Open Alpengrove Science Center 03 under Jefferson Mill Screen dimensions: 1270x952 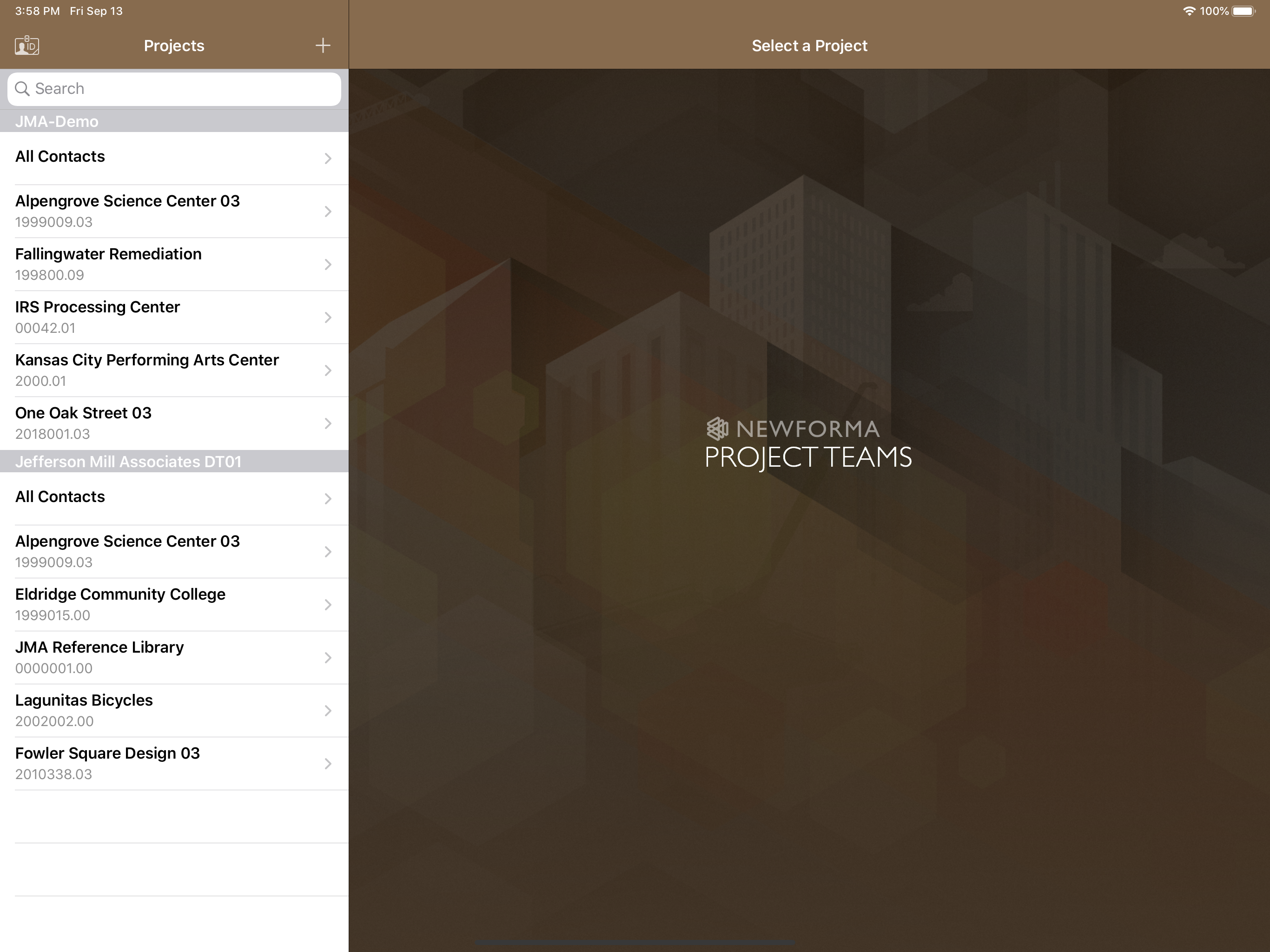pyautogui.click(x=174, y=551)
